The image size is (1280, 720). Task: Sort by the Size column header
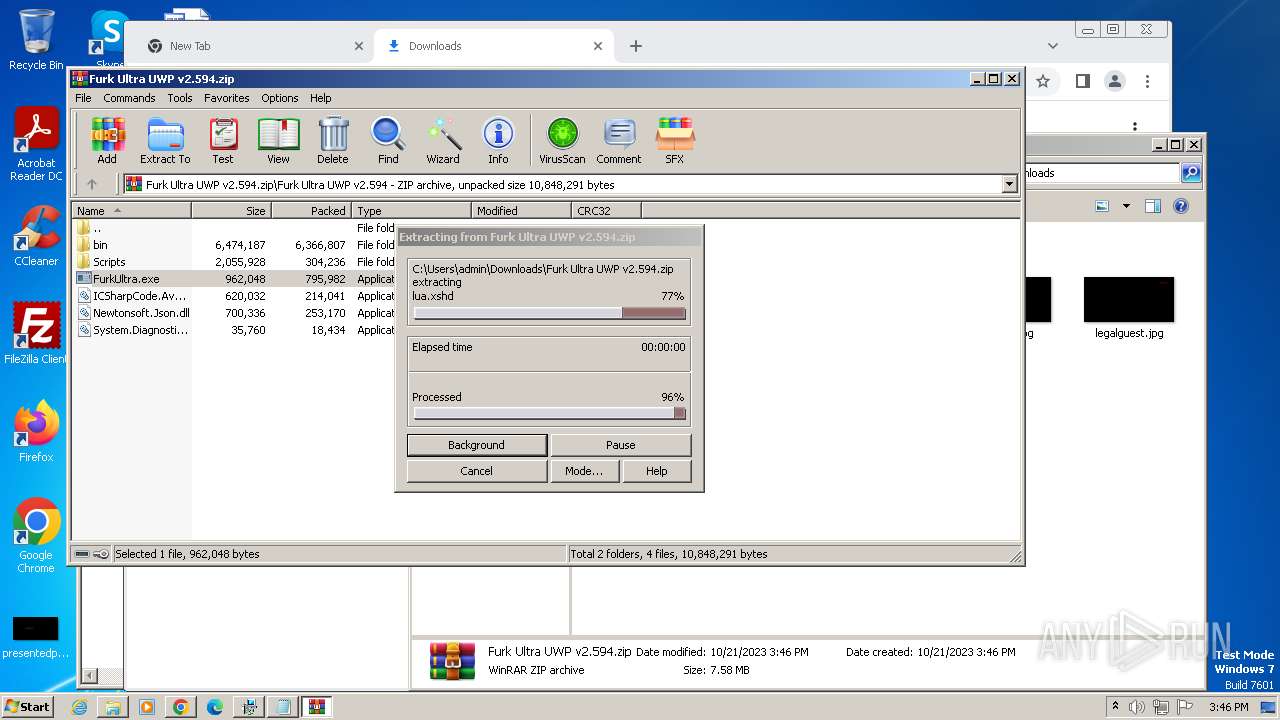coord(231,211)
